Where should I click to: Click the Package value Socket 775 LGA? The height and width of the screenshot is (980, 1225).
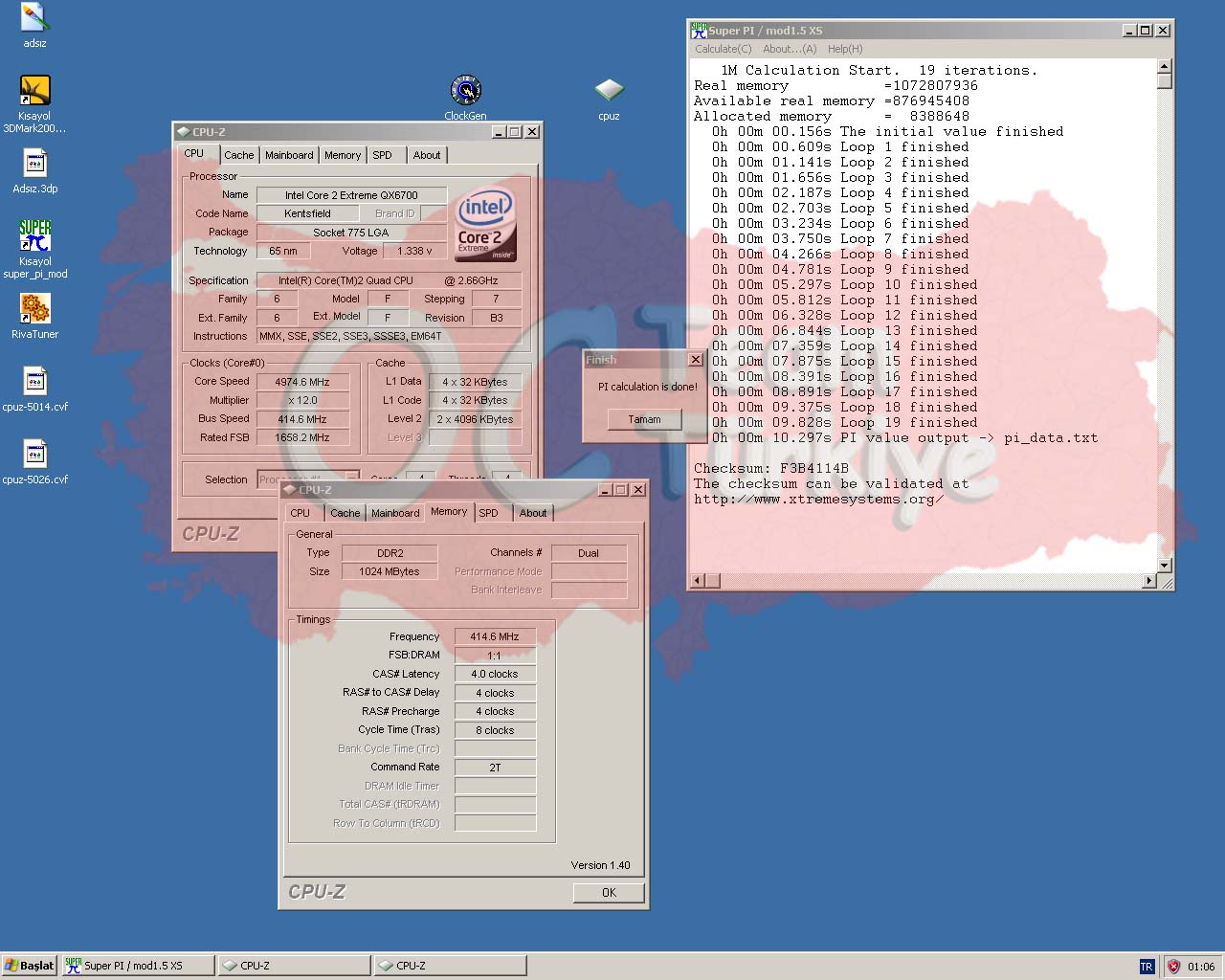pyautogui.click(x=351, y=233)
